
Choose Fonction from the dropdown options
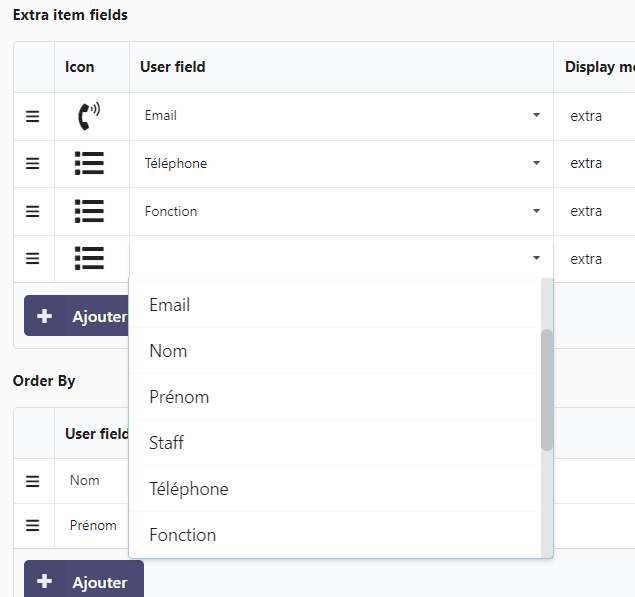pyautogui.click(x=182, y=535)
